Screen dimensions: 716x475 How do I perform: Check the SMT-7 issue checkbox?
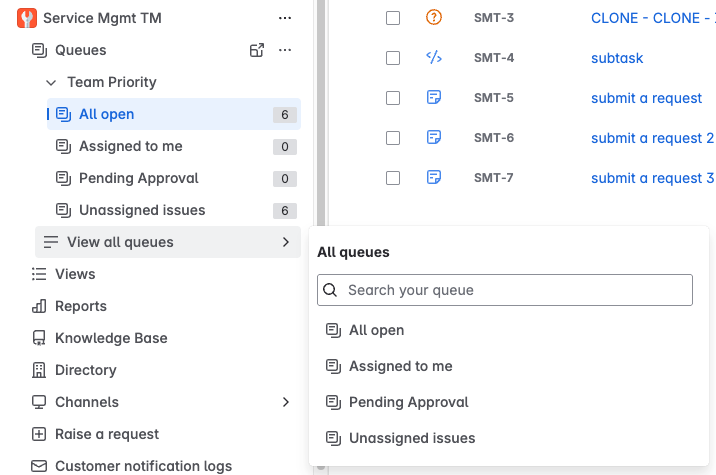tap(393, 178)
